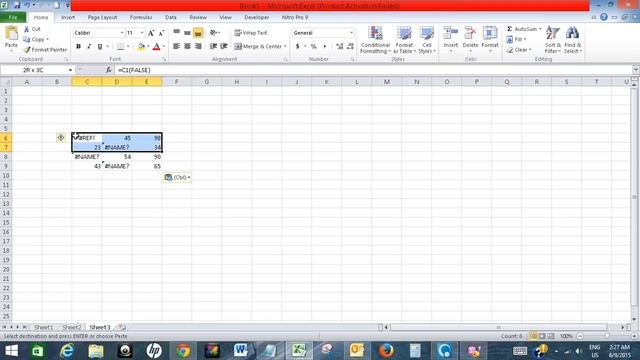Open the File tab
The height and width of the screenshot is (360, 640).
[x=13, y=18]
